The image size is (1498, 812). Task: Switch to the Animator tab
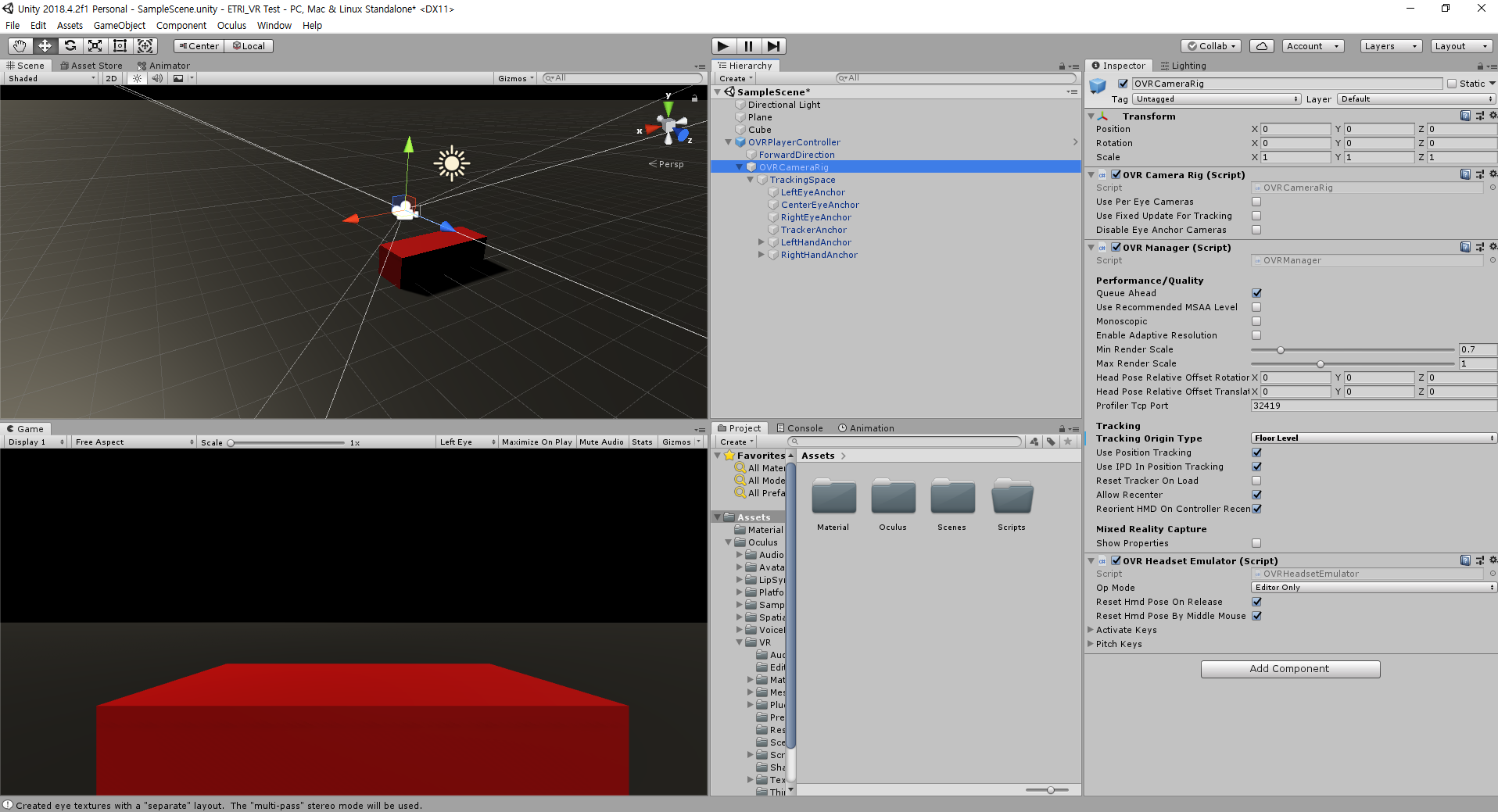coord(164,66)
